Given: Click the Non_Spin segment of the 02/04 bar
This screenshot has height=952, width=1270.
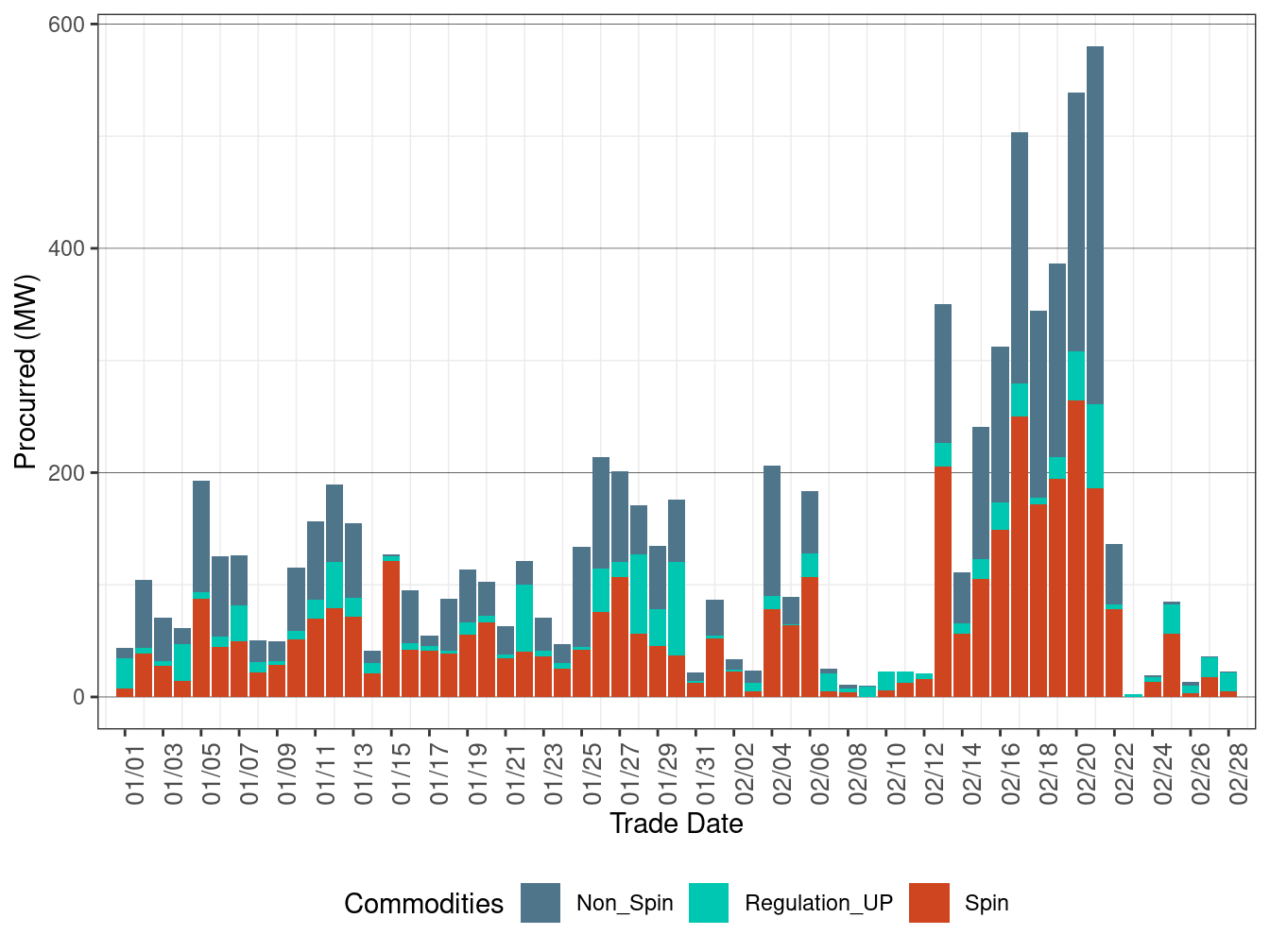Looking at the screenshot, I should [x=772, y=531].
